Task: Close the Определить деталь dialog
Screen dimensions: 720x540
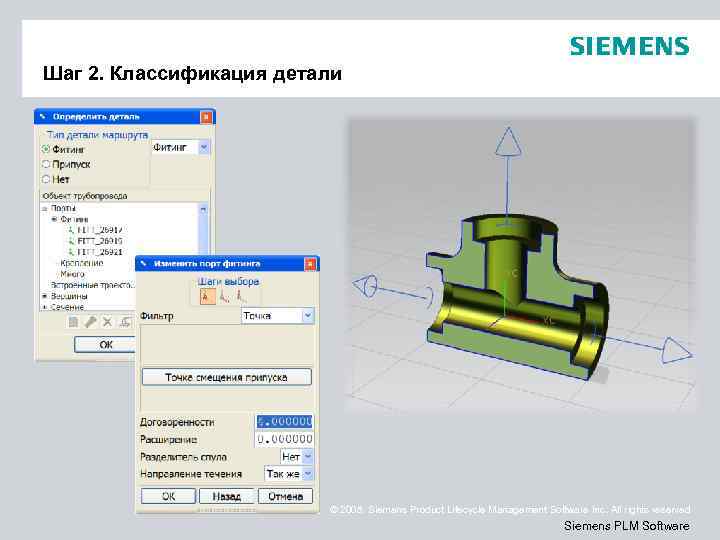Action: coord(207,117)
